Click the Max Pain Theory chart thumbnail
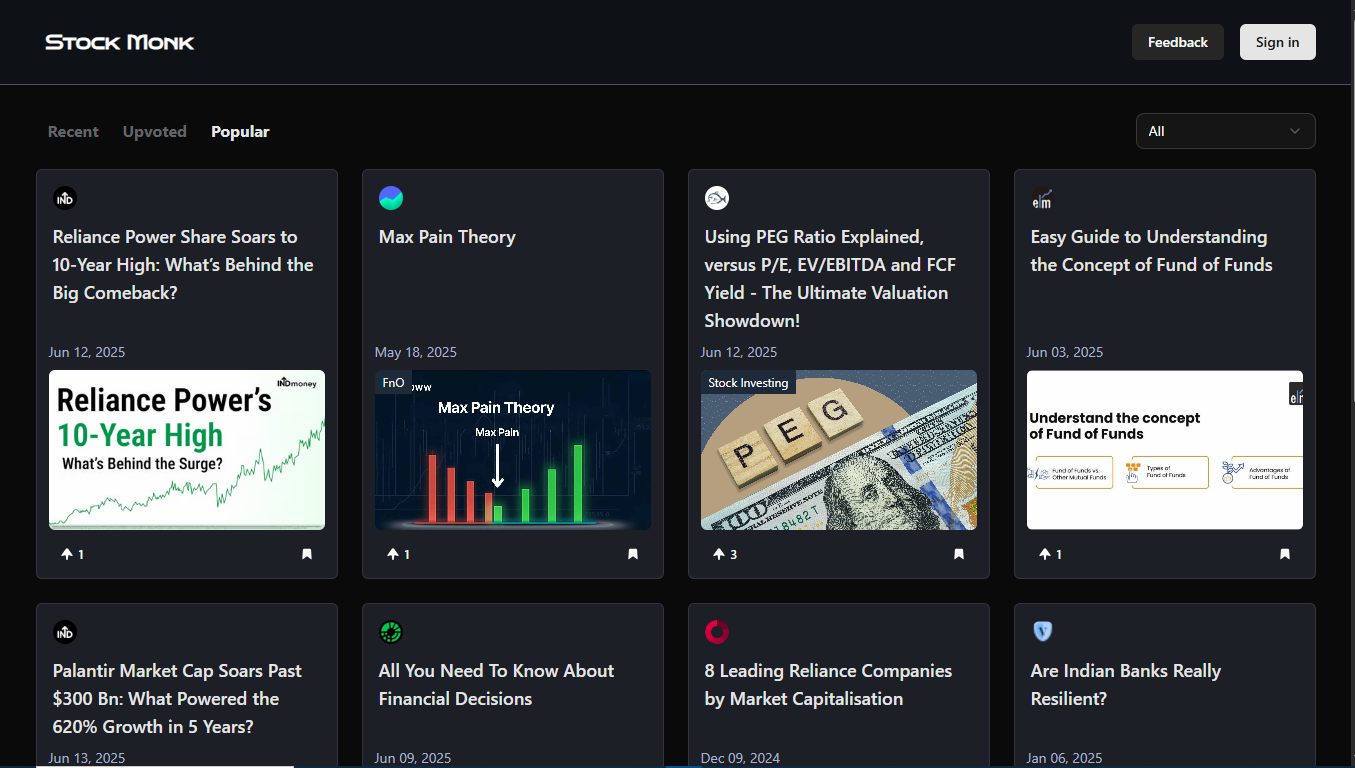Image resolution: width=1355 pixels, height=768 pixels. 513,450
